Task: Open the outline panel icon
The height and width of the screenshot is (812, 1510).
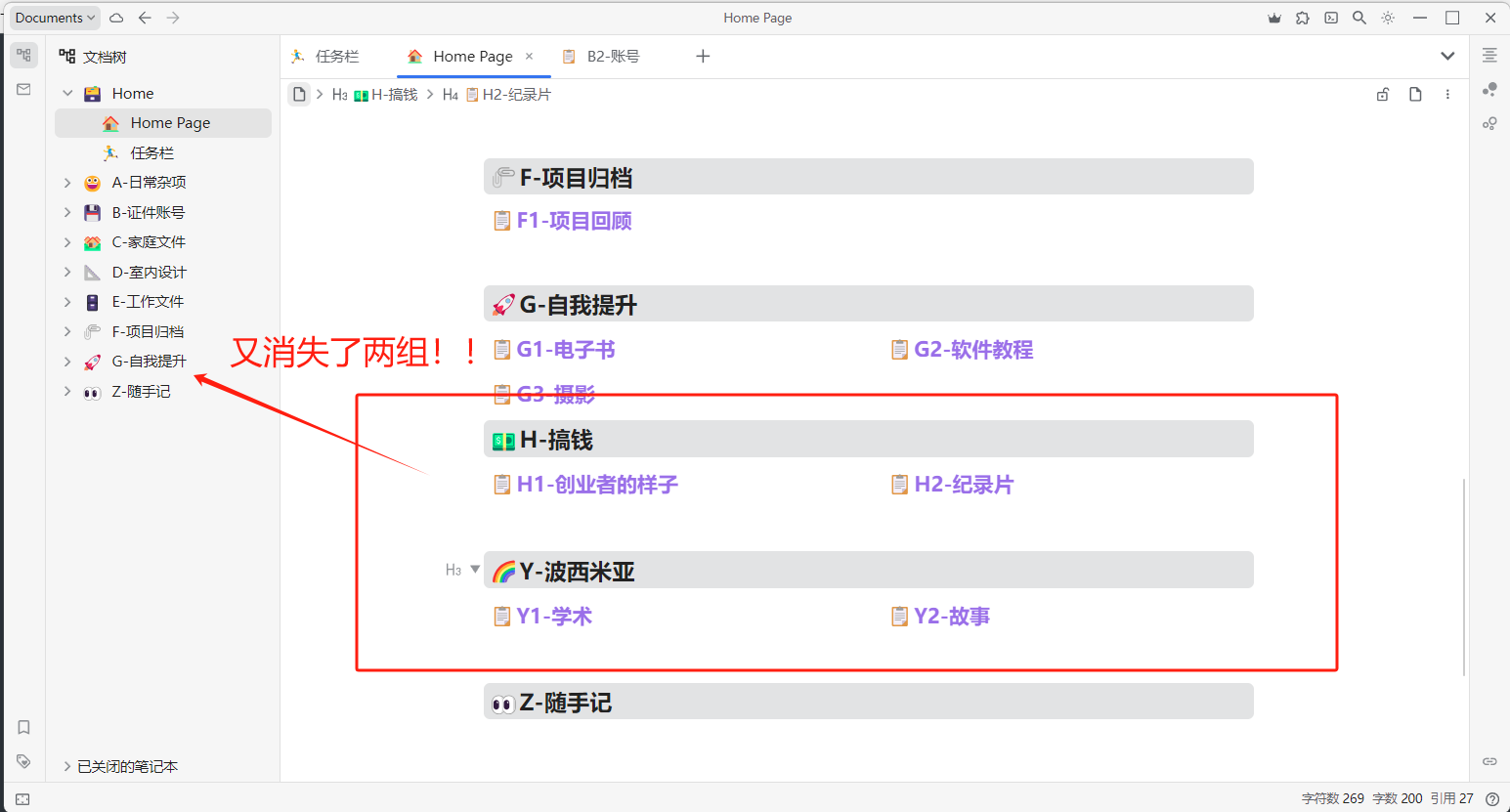Action: click(x=1489, y=56)
